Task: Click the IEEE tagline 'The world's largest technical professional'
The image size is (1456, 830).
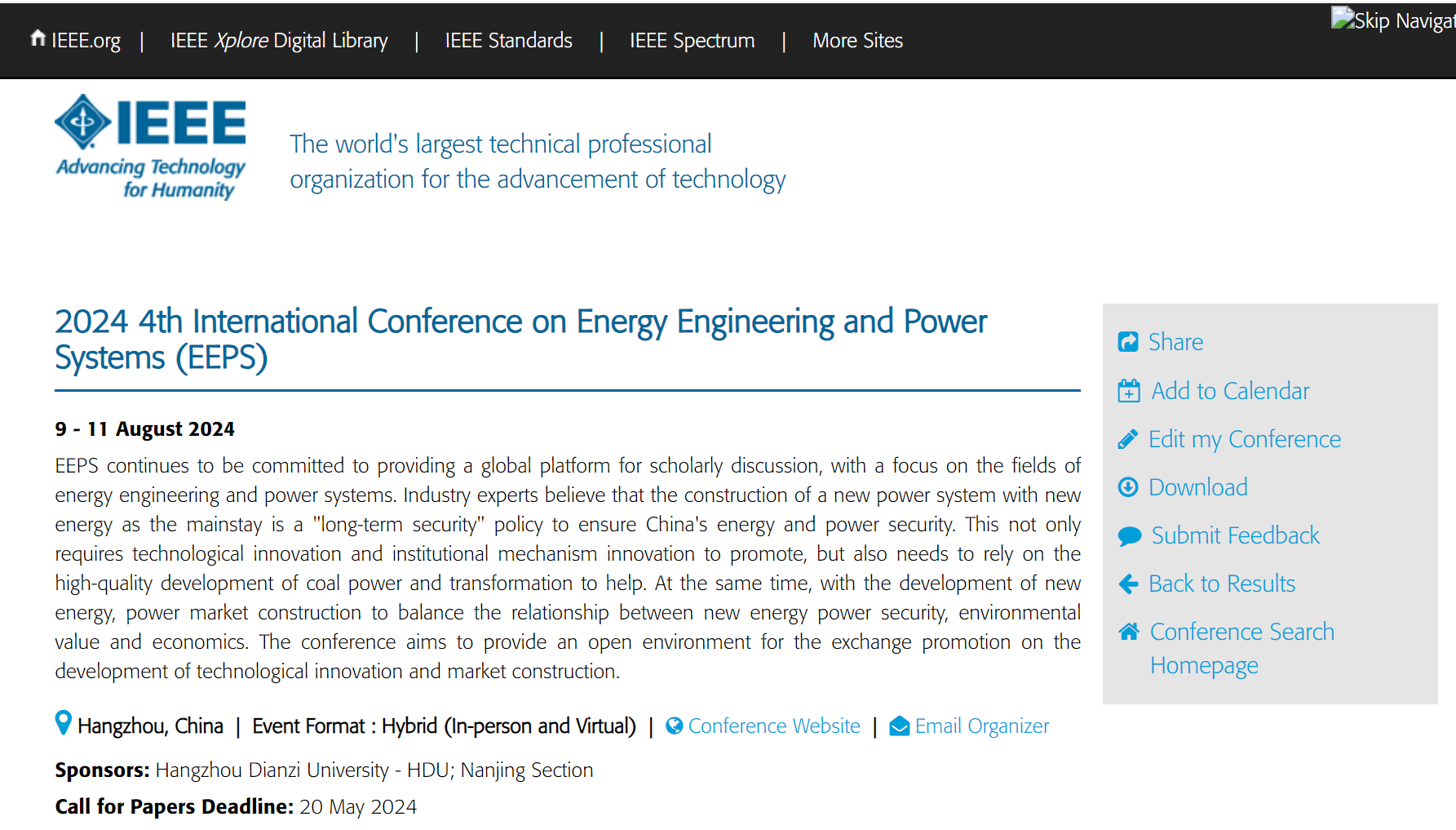Action: pos(501,144)
